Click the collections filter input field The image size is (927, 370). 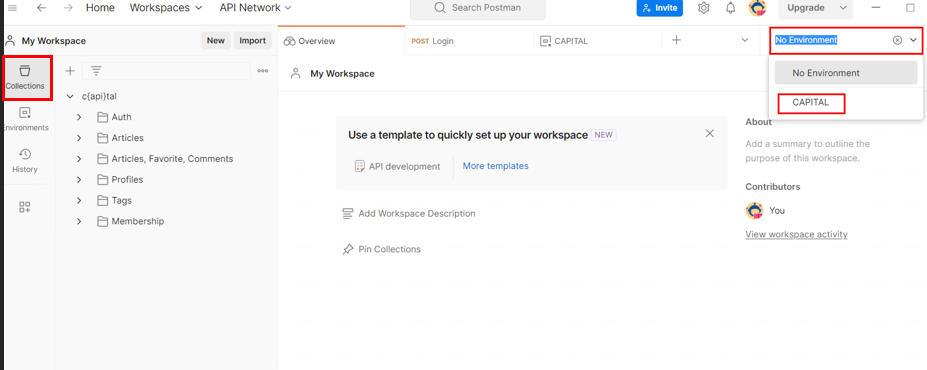click(x=166, y=71)
